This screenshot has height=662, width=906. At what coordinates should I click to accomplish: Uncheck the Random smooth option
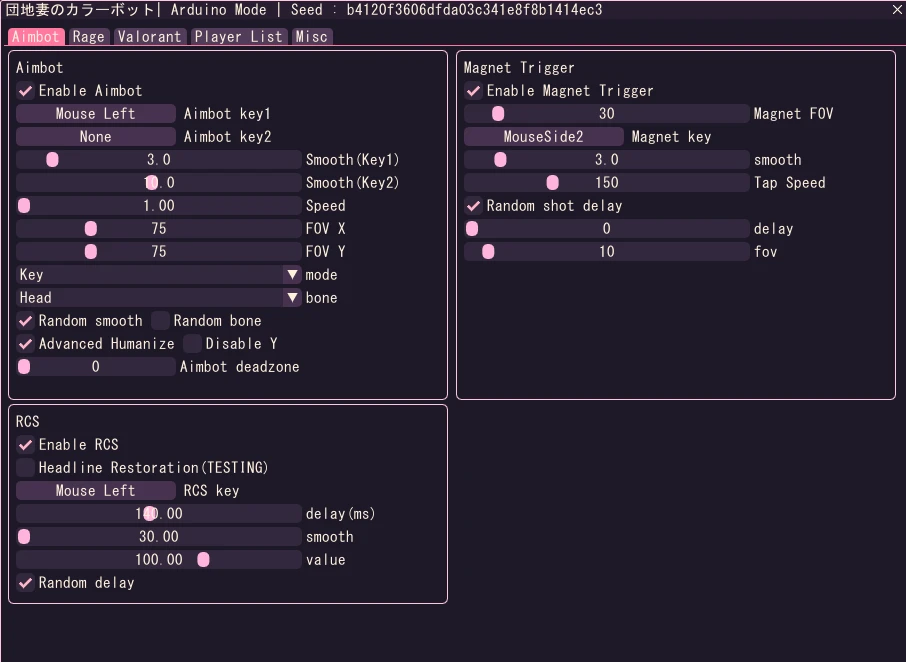pyautogui.click(x=25, y=321)
